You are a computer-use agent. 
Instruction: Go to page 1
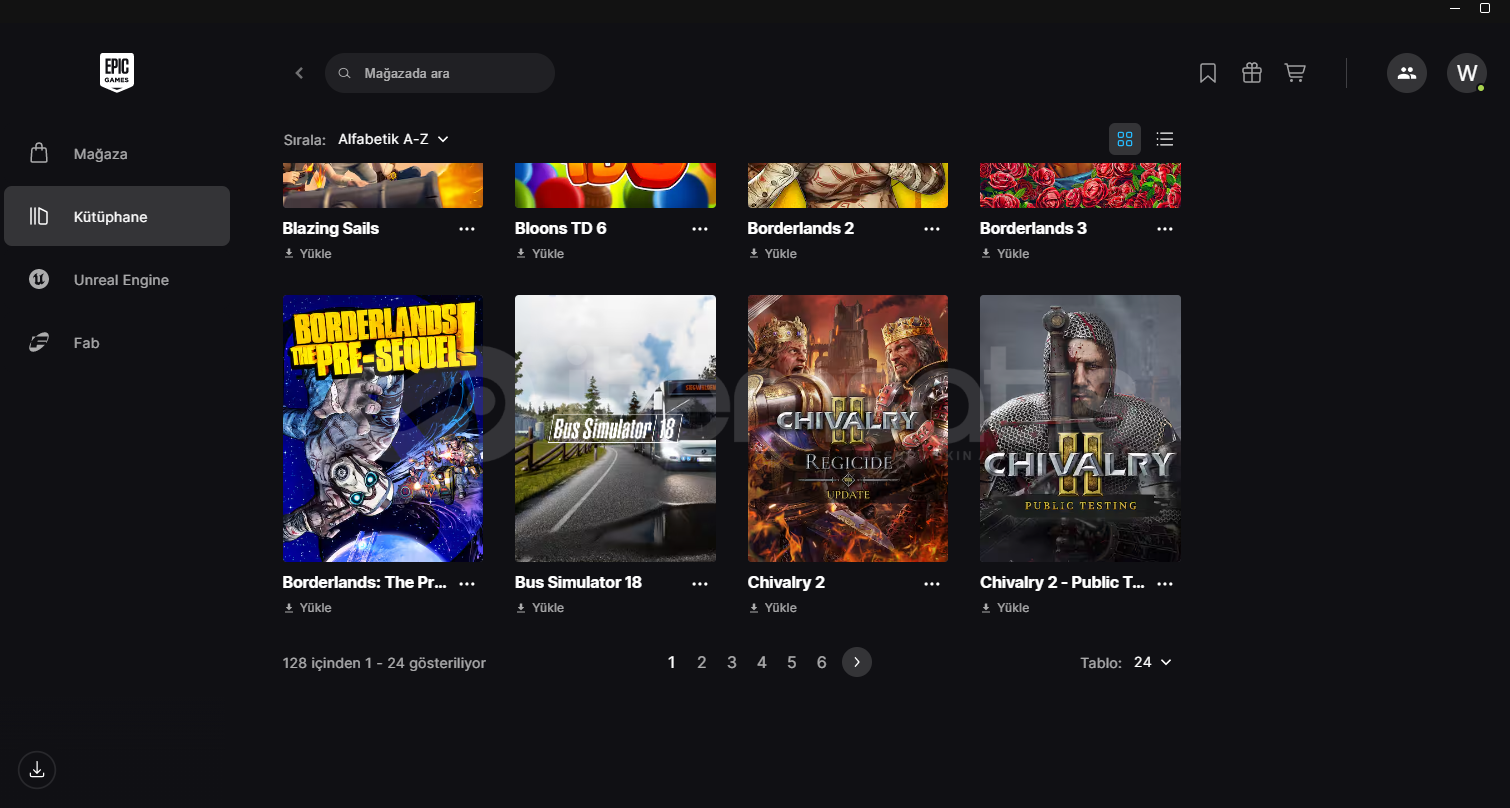click(672, 662)
